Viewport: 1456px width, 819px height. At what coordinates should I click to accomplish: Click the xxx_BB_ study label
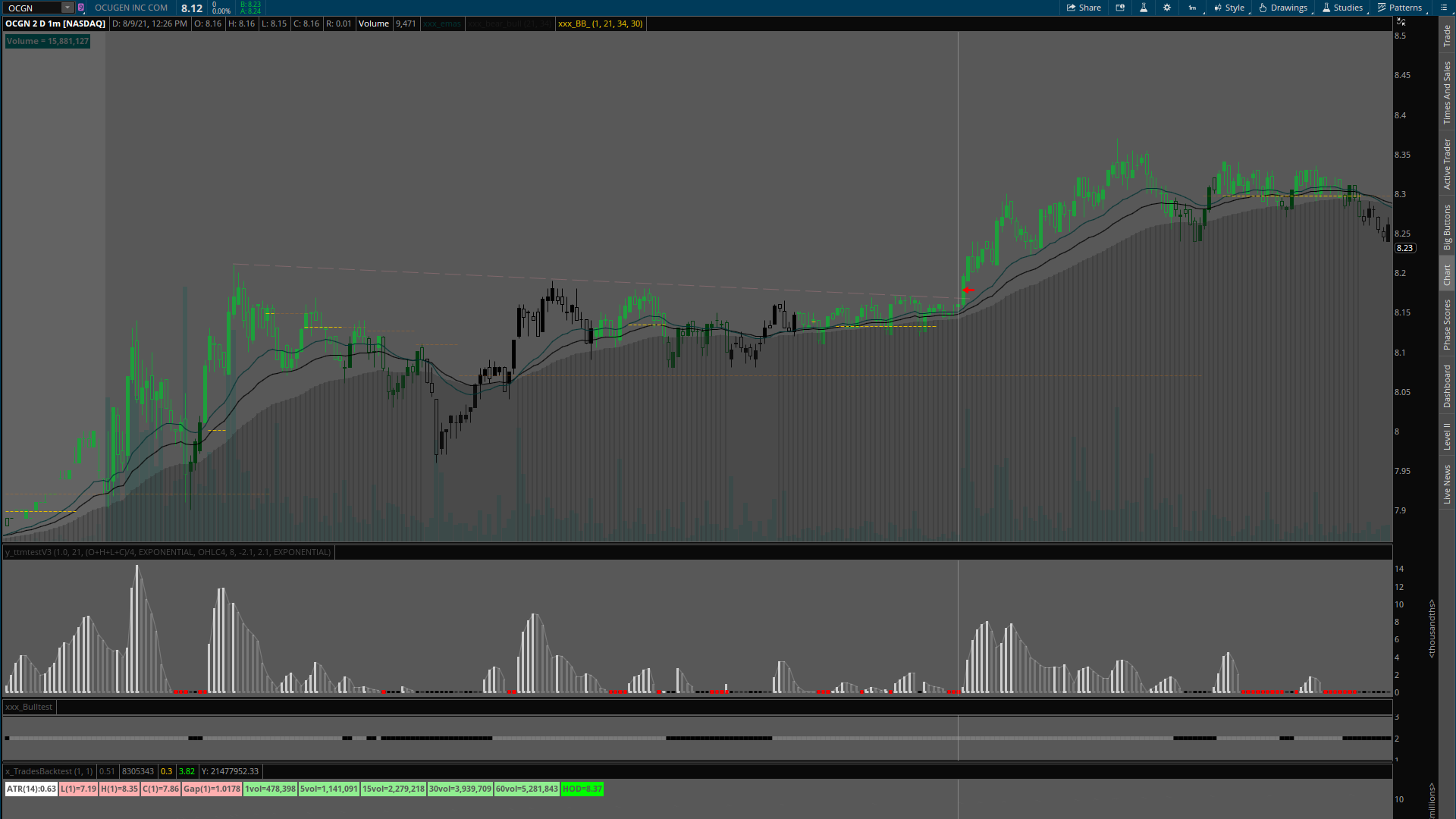coord(600,24)
